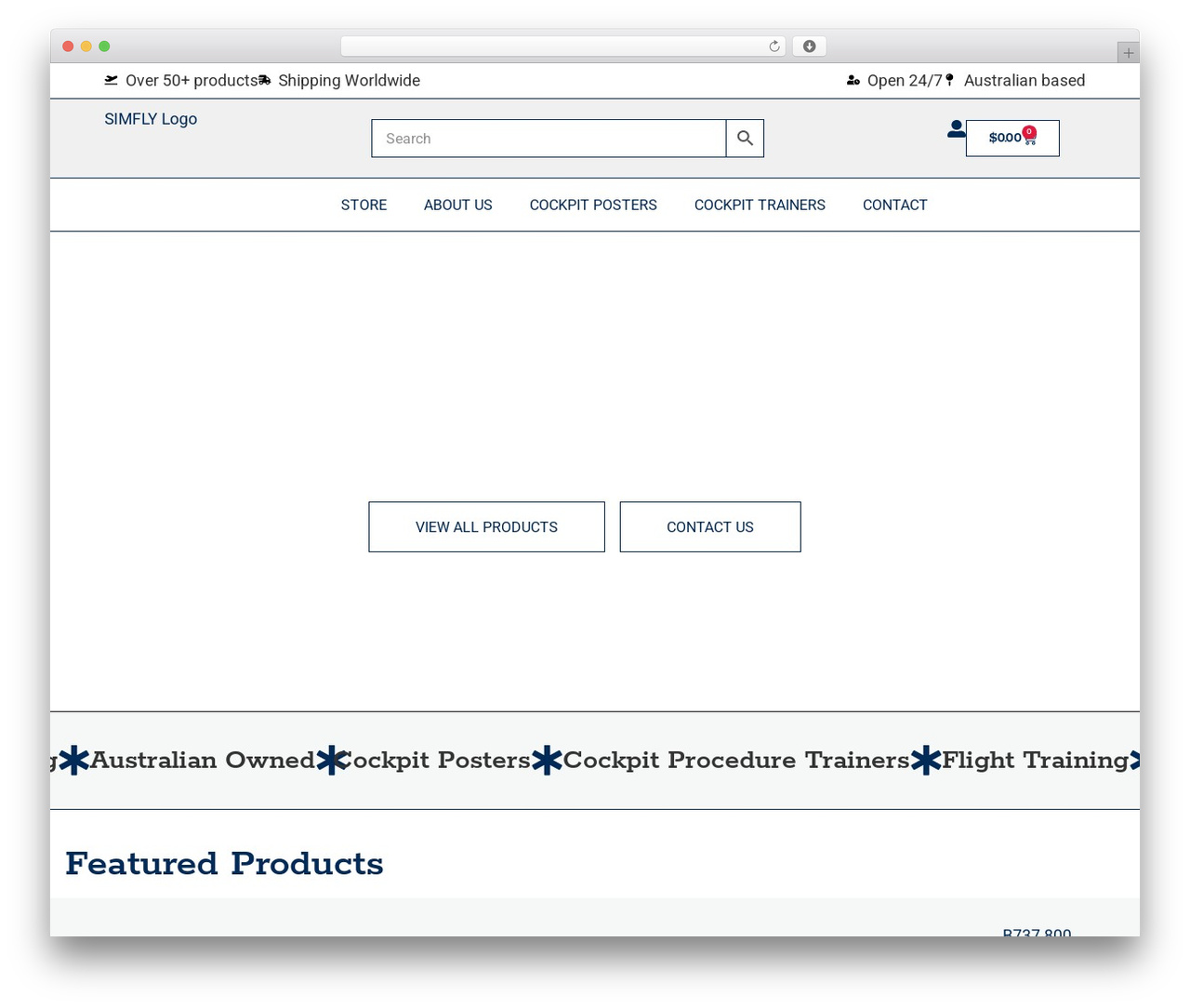Screen dimensions: 1190x1008
Task: Click the Contact Us button
Action: click(x=710, y=527)
